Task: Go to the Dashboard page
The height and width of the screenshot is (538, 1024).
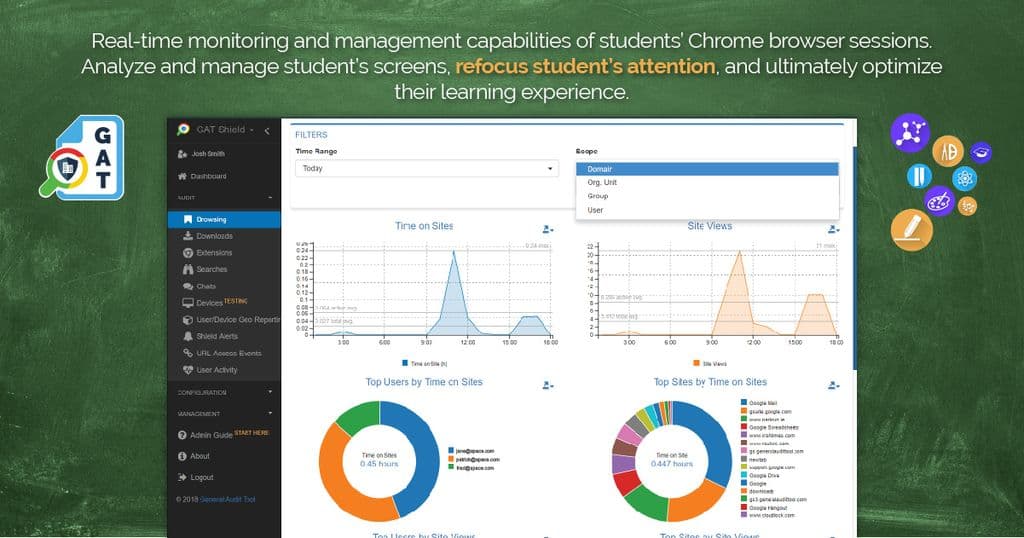Action: [208, 176]
